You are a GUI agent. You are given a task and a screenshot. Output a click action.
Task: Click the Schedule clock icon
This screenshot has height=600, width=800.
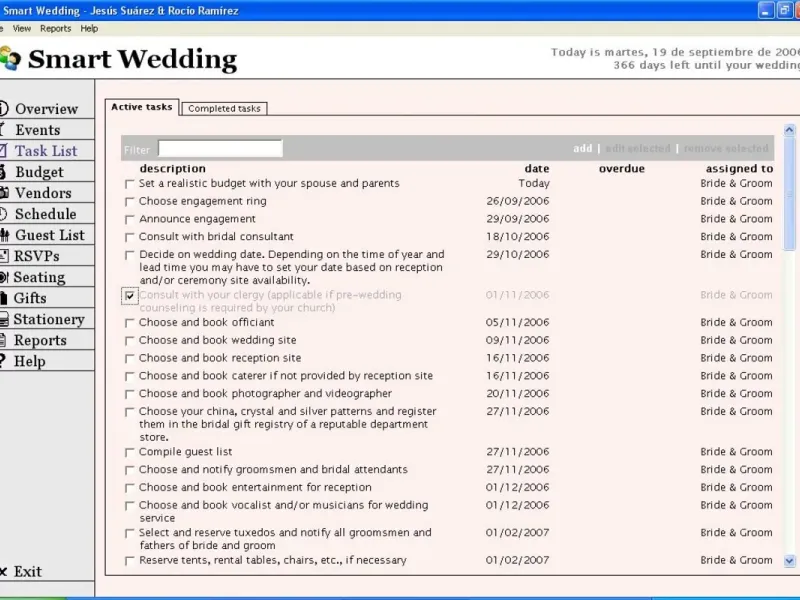tap(3, 214)
